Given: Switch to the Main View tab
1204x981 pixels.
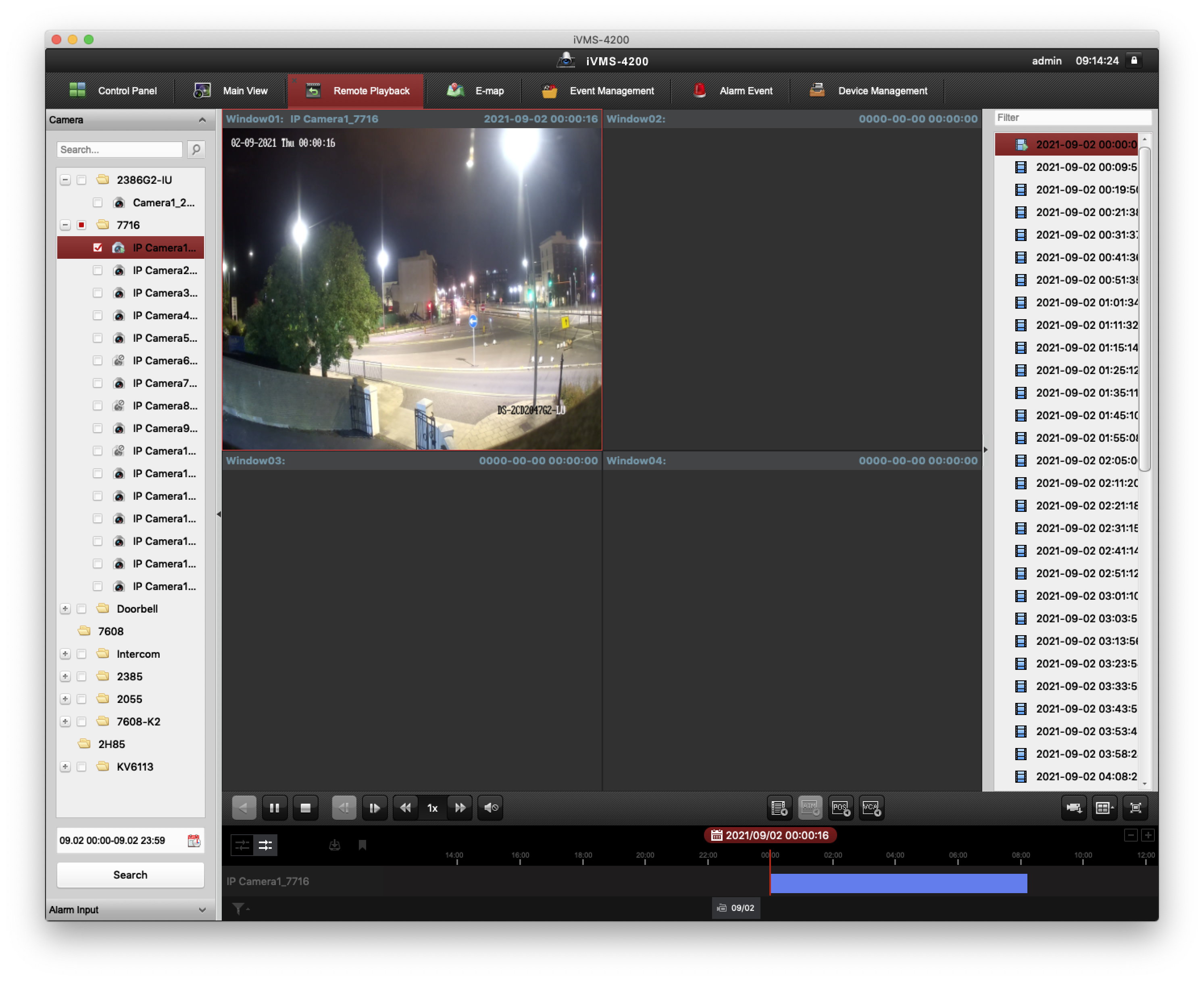Looking at the screenshot, I should (245, 90).
